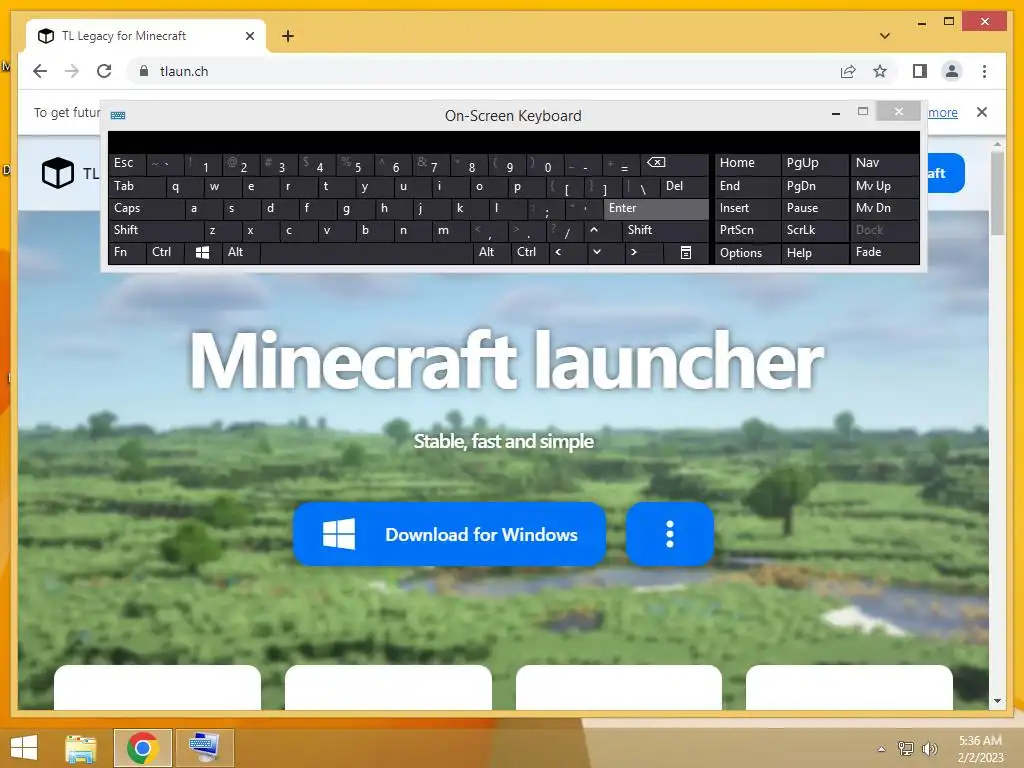Open the tab search chevron
Image resolution: width=1024 pixels, height=768 pixels.
click(x=884, y=36)
